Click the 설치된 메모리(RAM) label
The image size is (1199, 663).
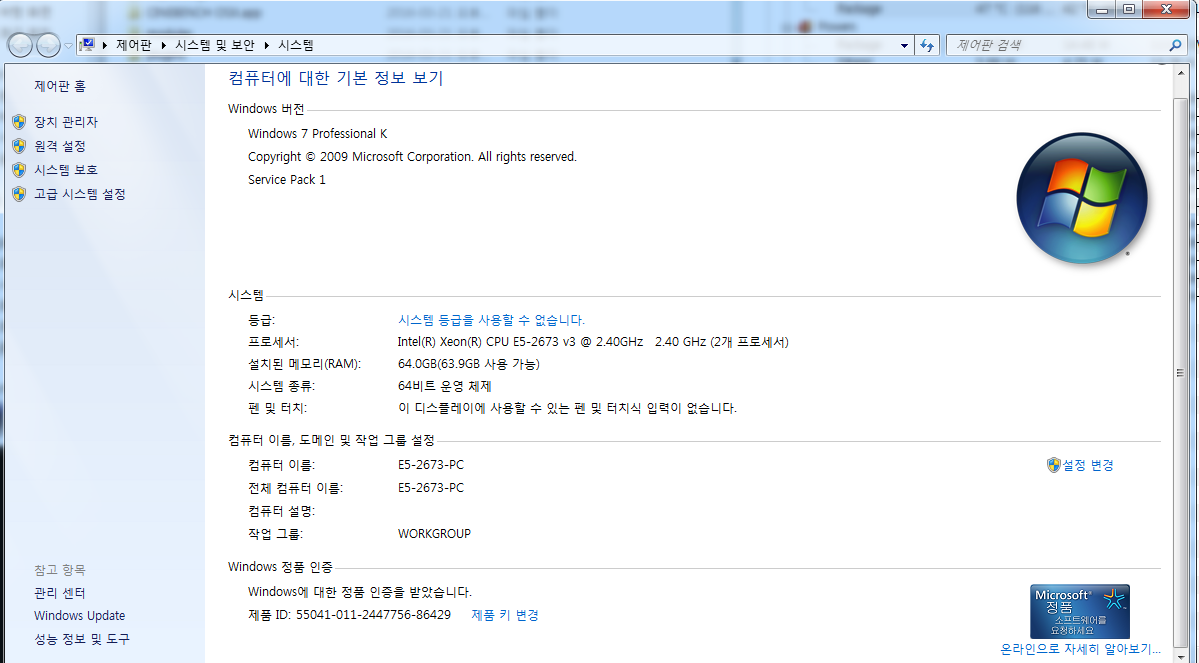coord(304,364)
